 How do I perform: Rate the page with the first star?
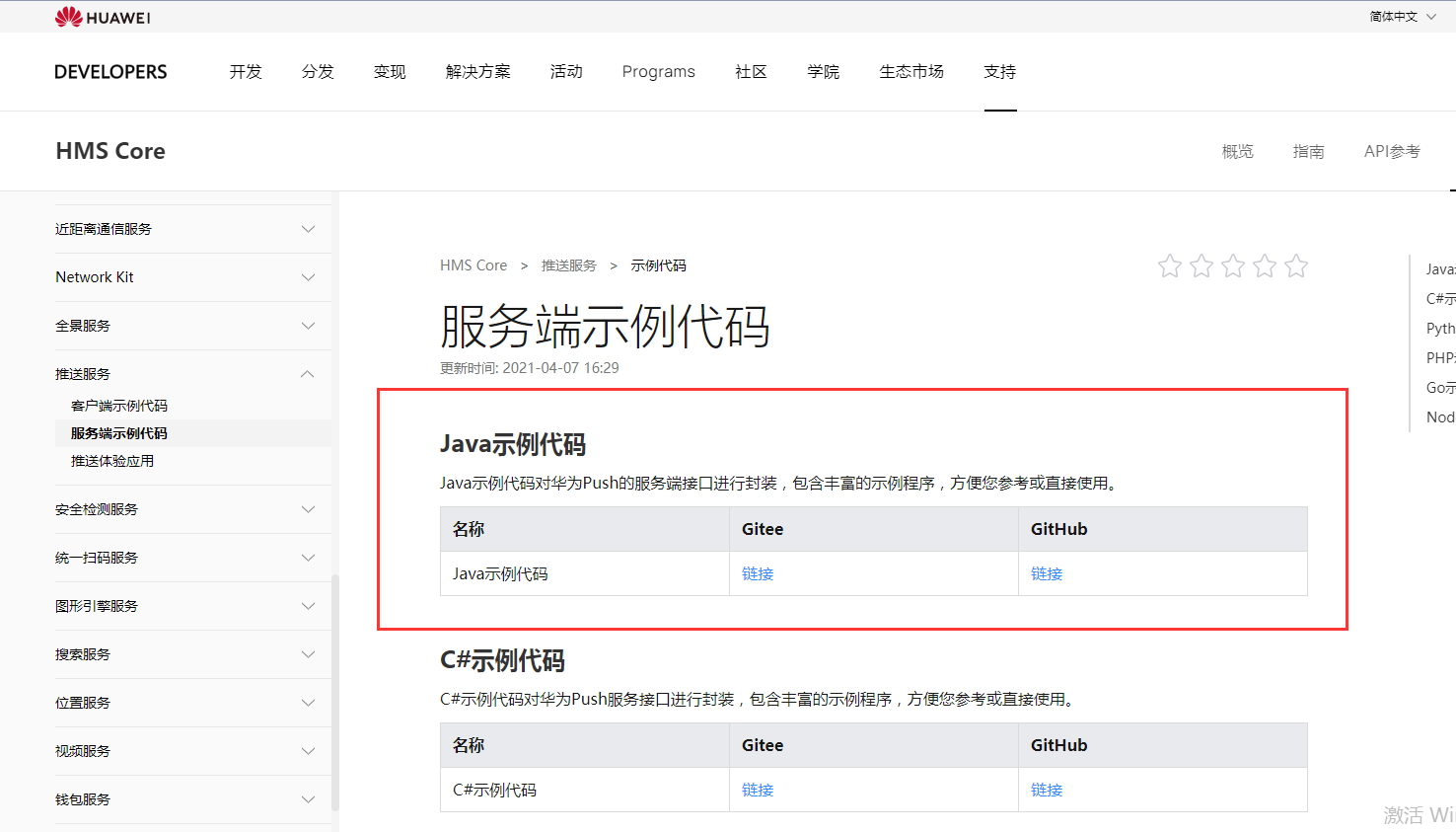pyautogui.click(x=1170, y=265)
